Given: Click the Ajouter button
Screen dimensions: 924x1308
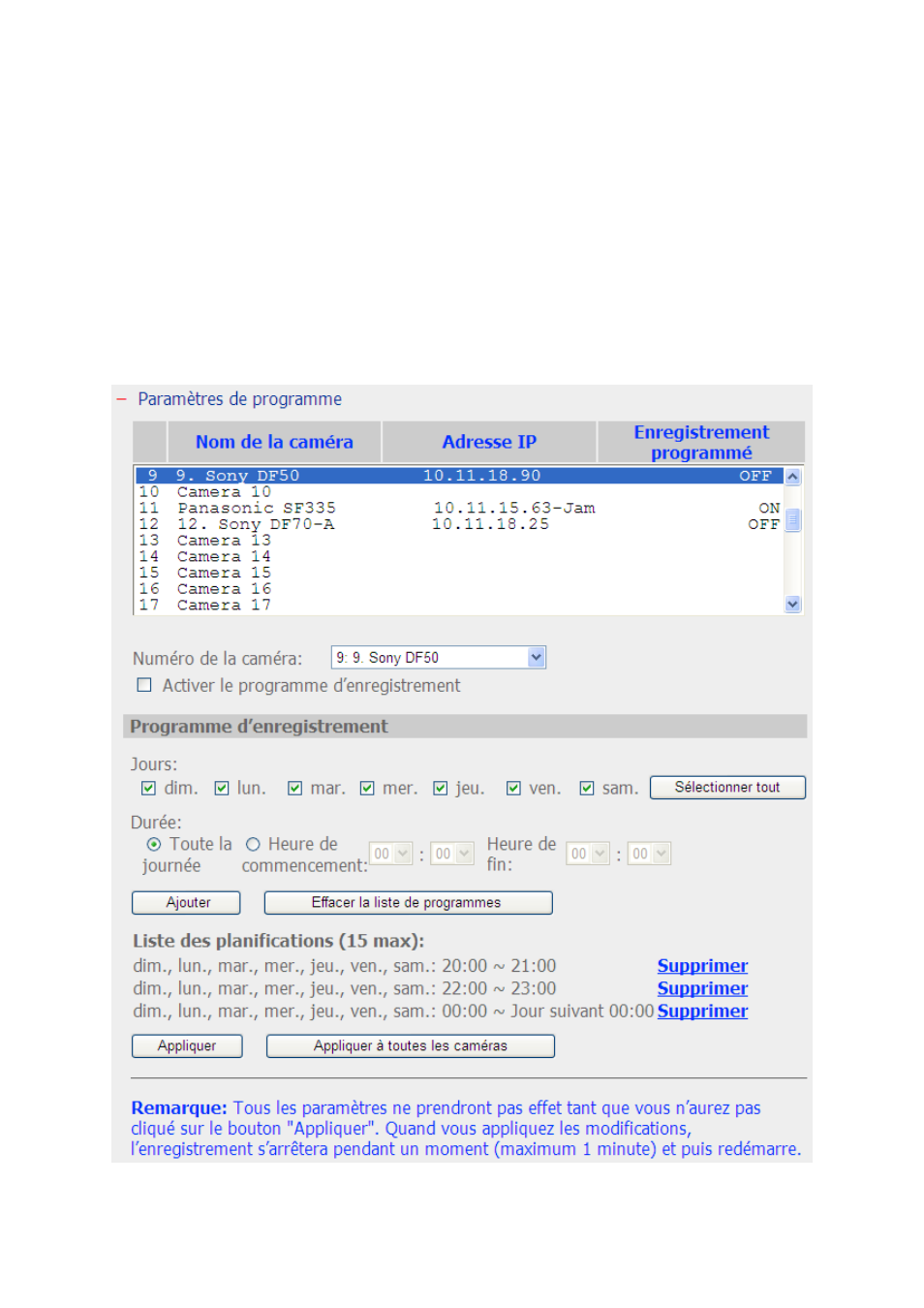Looking at the screenshot, I should coord(186,903).
